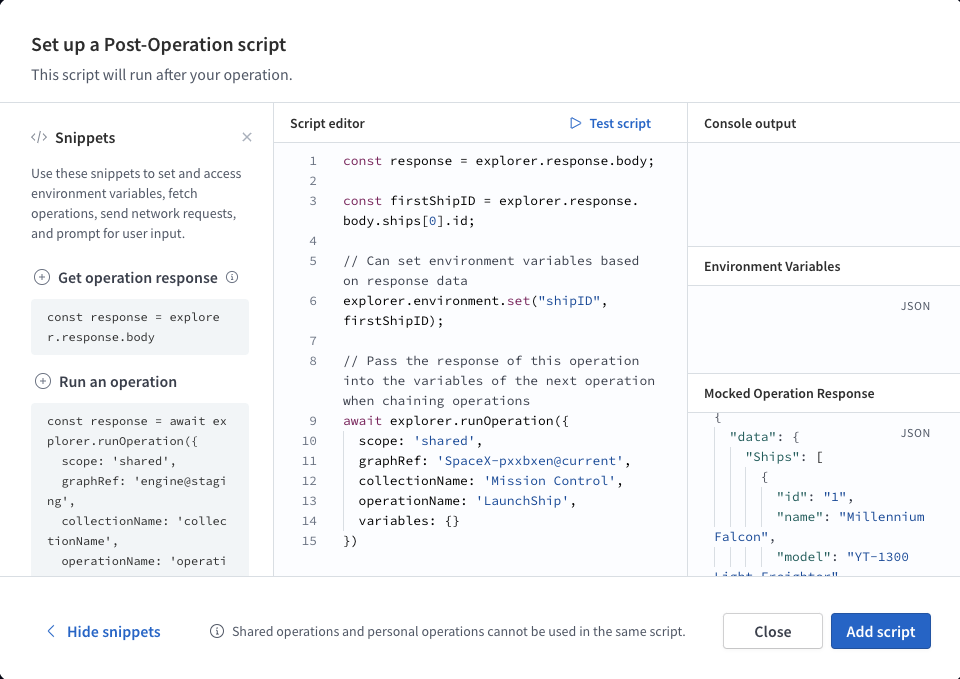Viewport: 960px width, 679px height.
Task: Click the Add script button
Action: tap(880, 631)
